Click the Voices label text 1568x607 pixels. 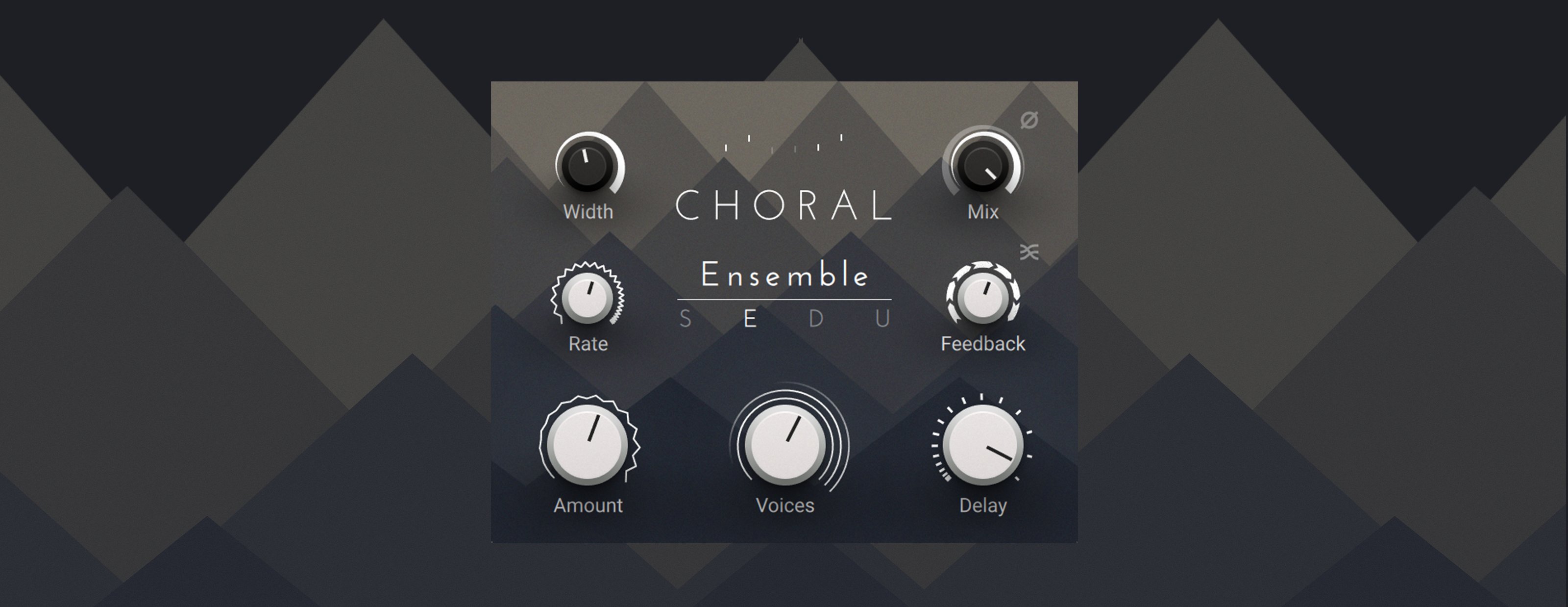coord(785,506)
